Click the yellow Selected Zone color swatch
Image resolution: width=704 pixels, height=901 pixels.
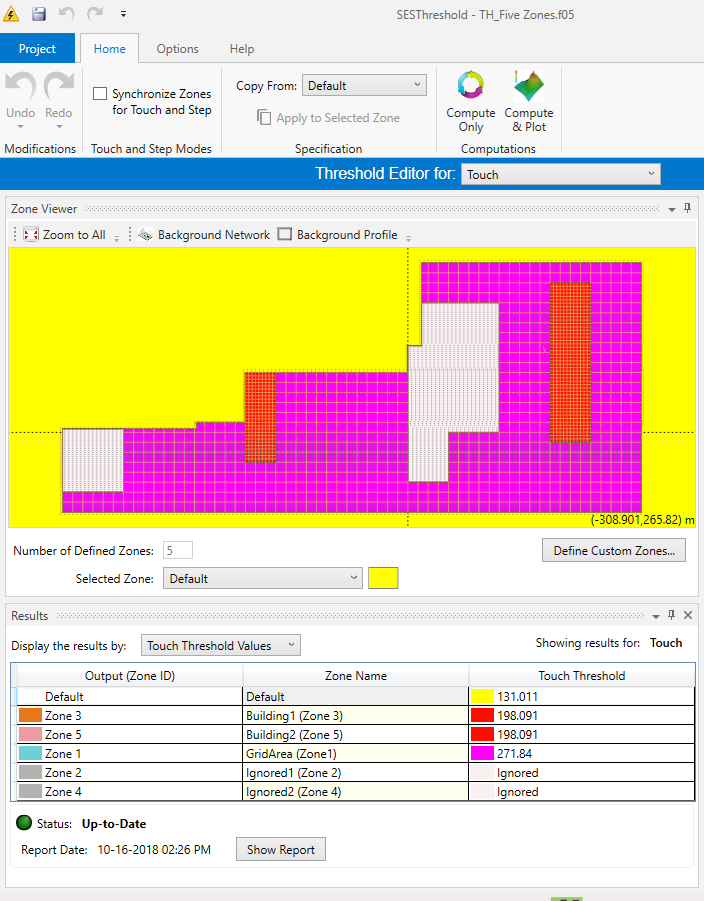[383, 578]
